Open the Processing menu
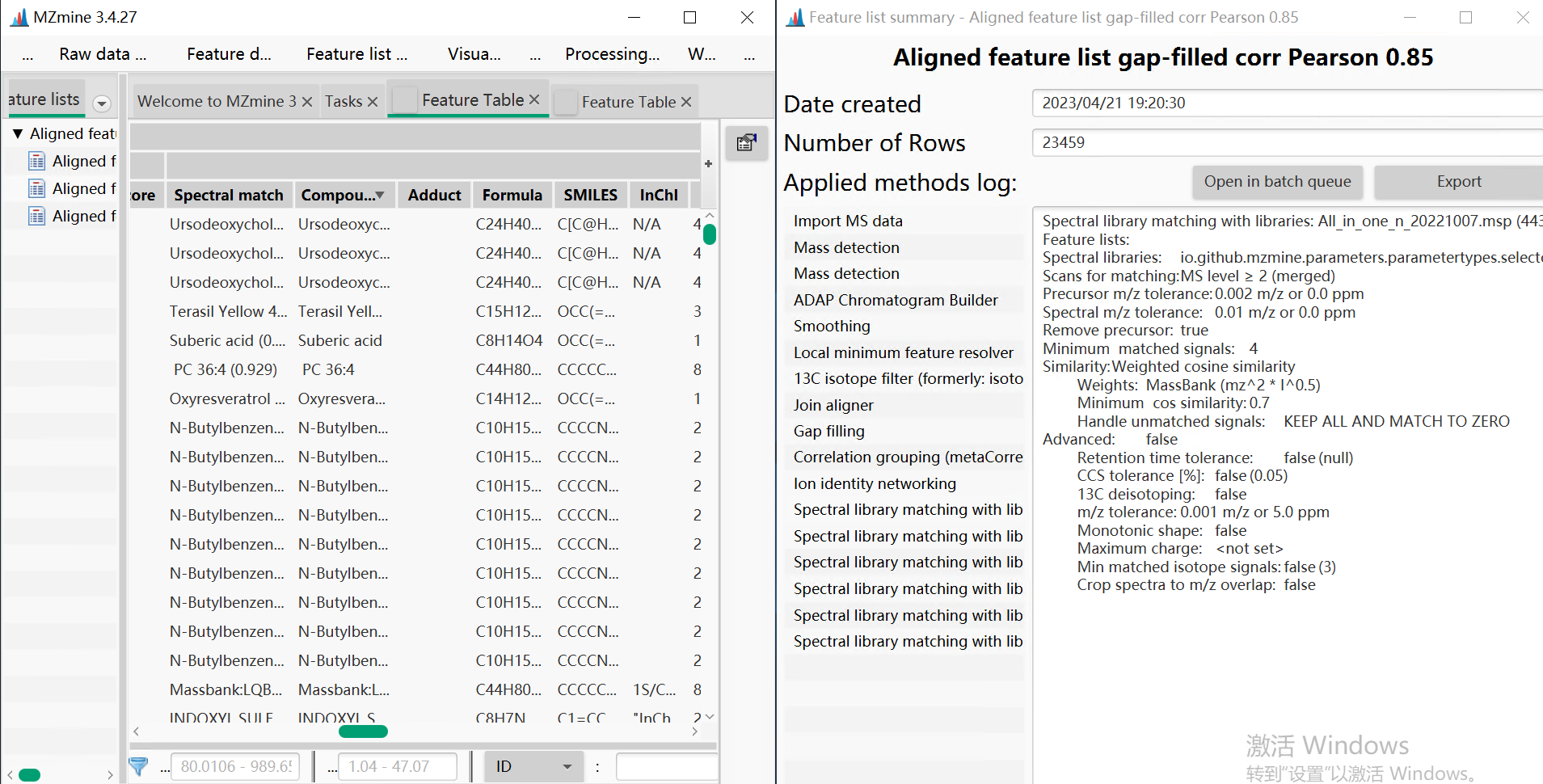Screen dimensions: 1543x784 (x=611, y=54)
